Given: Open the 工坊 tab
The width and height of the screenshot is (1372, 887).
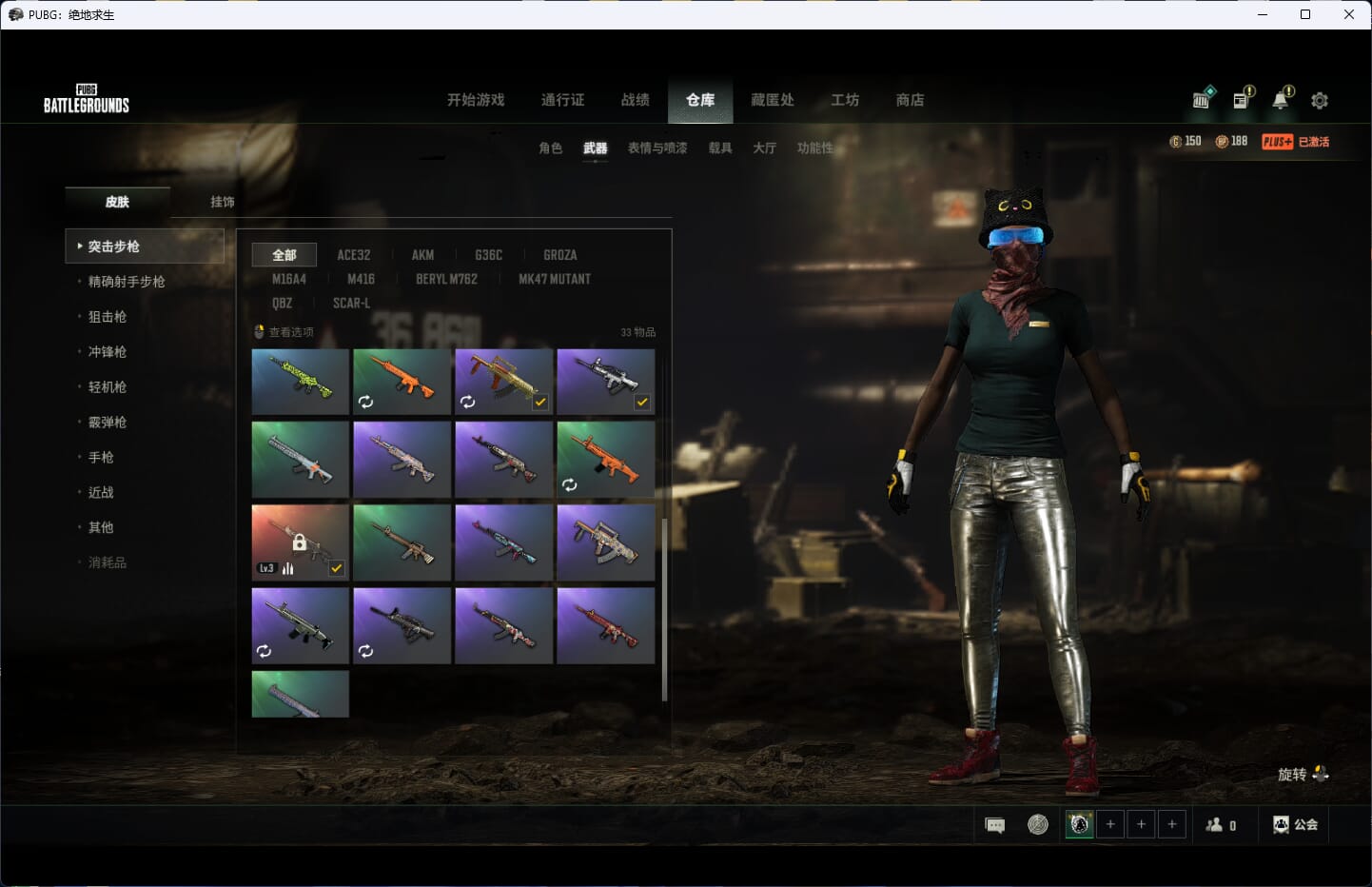Looking at the screenshot, I should pyautogui.click(x=845, y=100).
